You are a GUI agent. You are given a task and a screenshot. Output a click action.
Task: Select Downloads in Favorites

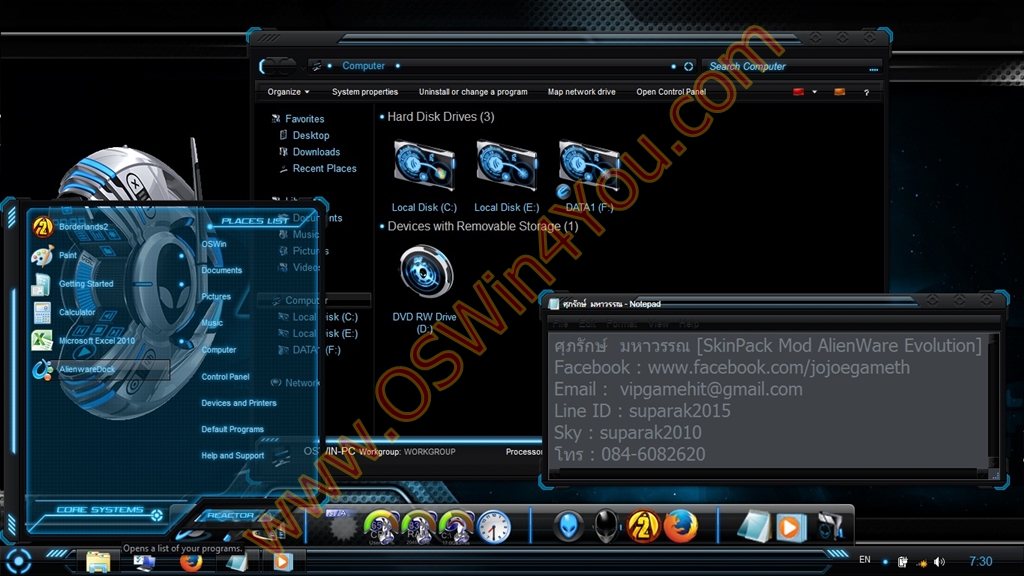pos(316,152)
